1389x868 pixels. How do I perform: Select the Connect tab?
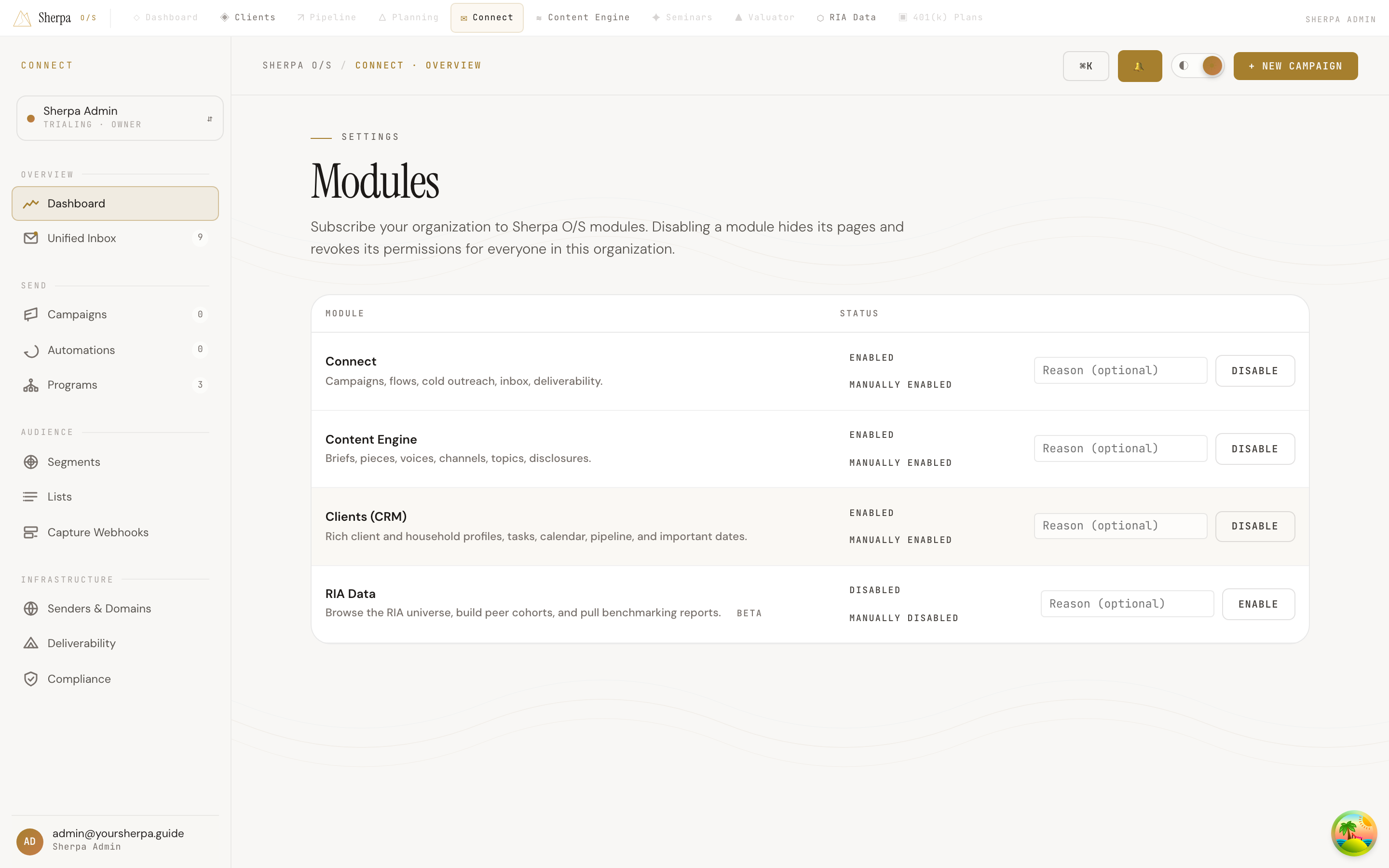tap(487, 18)
